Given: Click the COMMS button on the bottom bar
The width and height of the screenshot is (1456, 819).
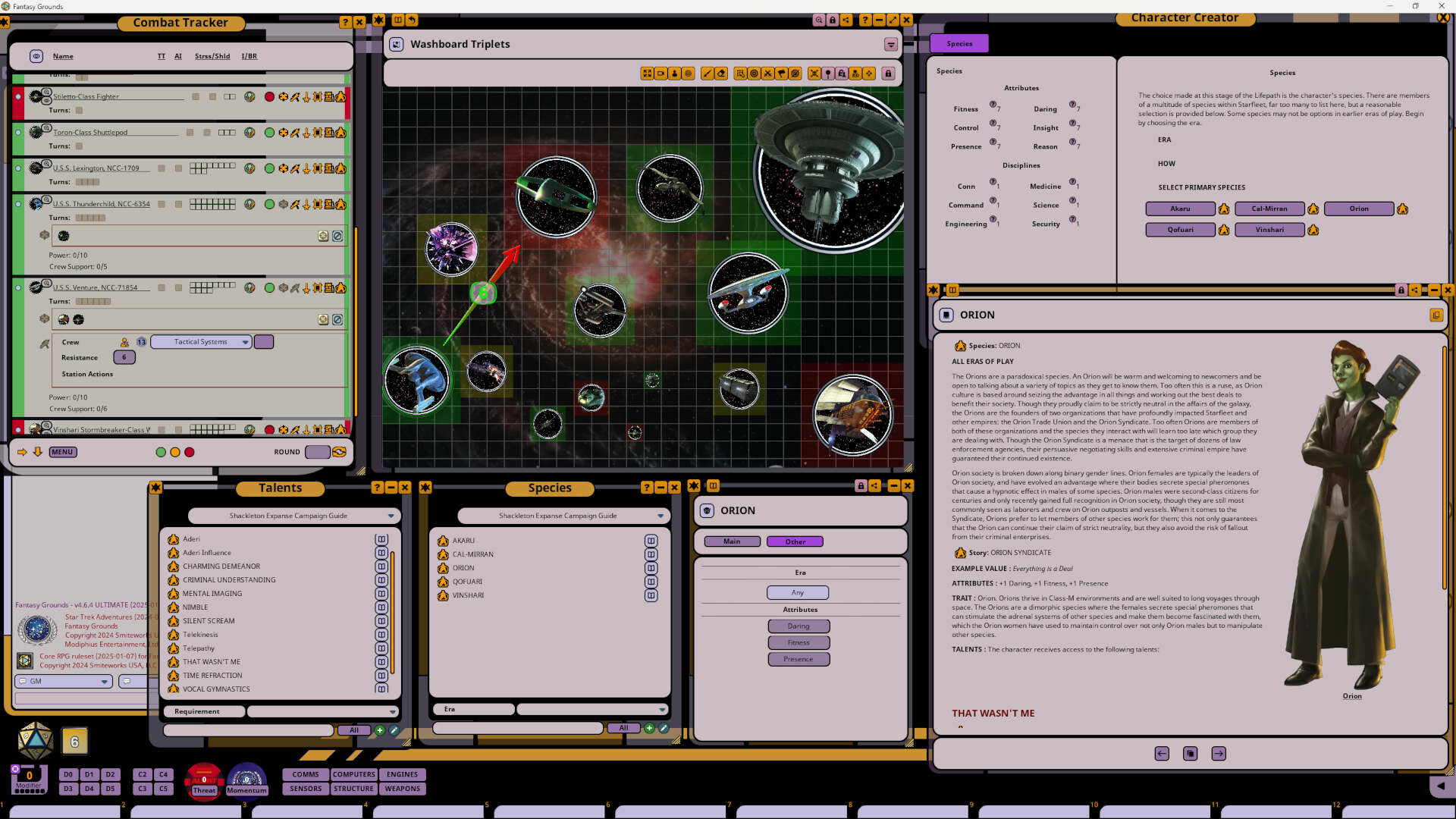Looking at the screenshot, I should click(x=305, y=774).
